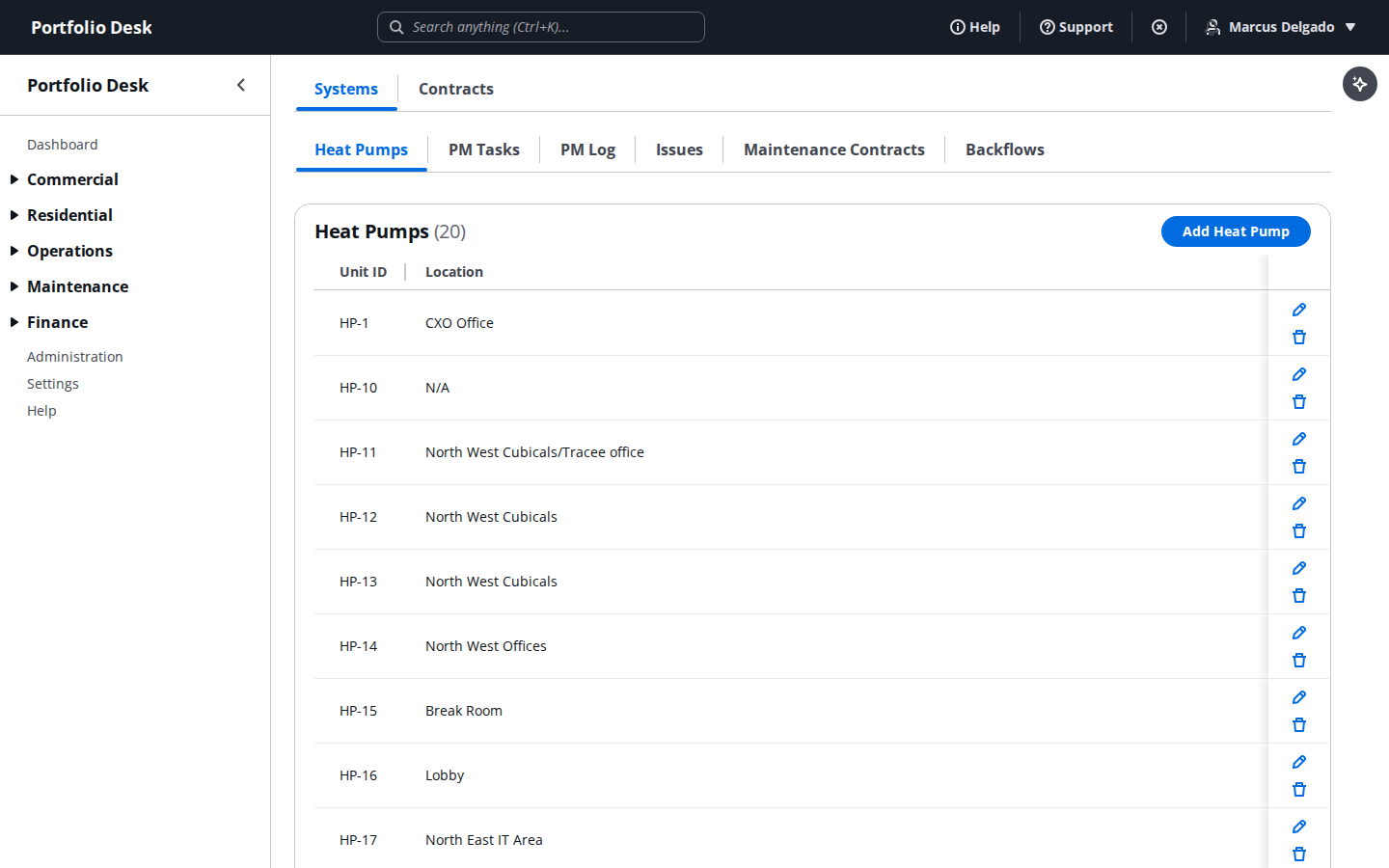Focus the Search anything input field
The width and height of the screenshot is (1389, 868).
541,27
